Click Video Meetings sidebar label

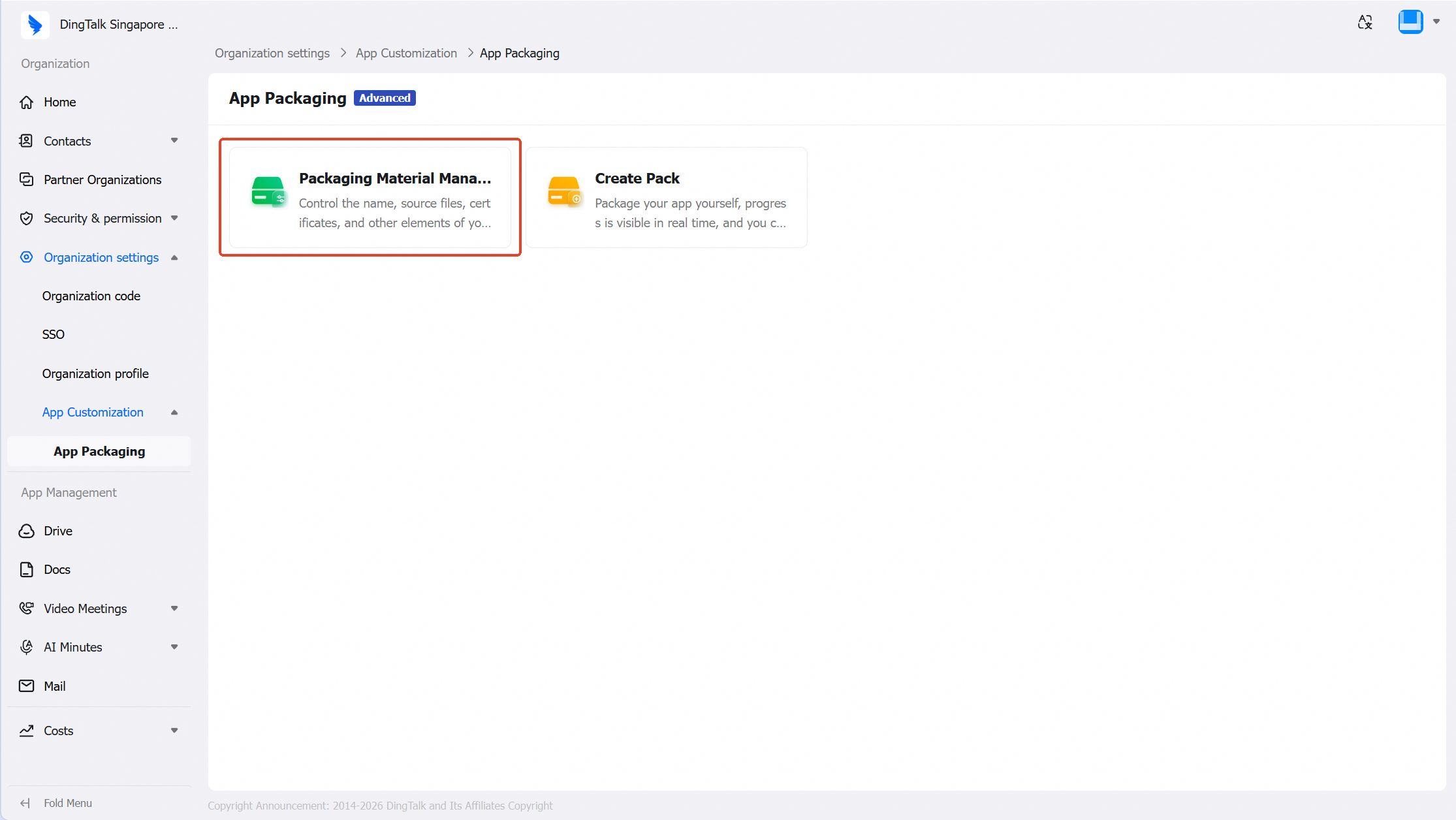click(x=86, y=608)
